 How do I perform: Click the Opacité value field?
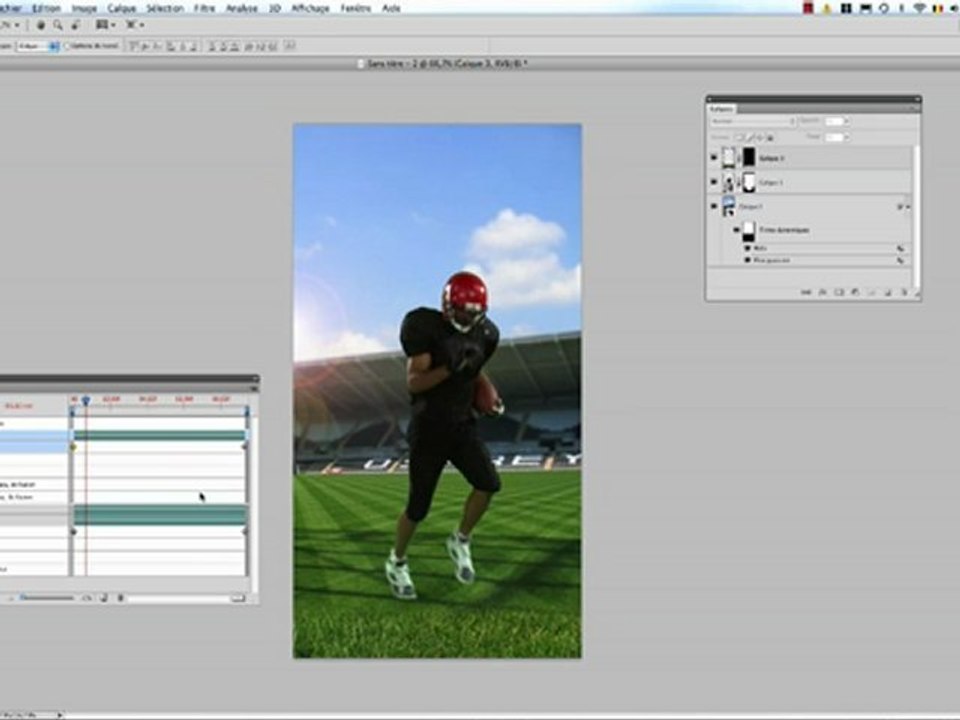coord(833,121)
